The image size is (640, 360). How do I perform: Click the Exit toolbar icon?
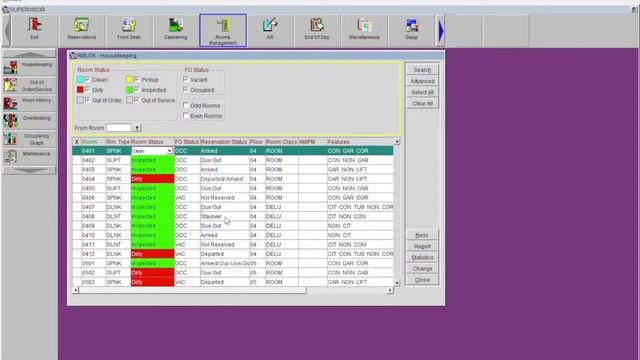34,30
